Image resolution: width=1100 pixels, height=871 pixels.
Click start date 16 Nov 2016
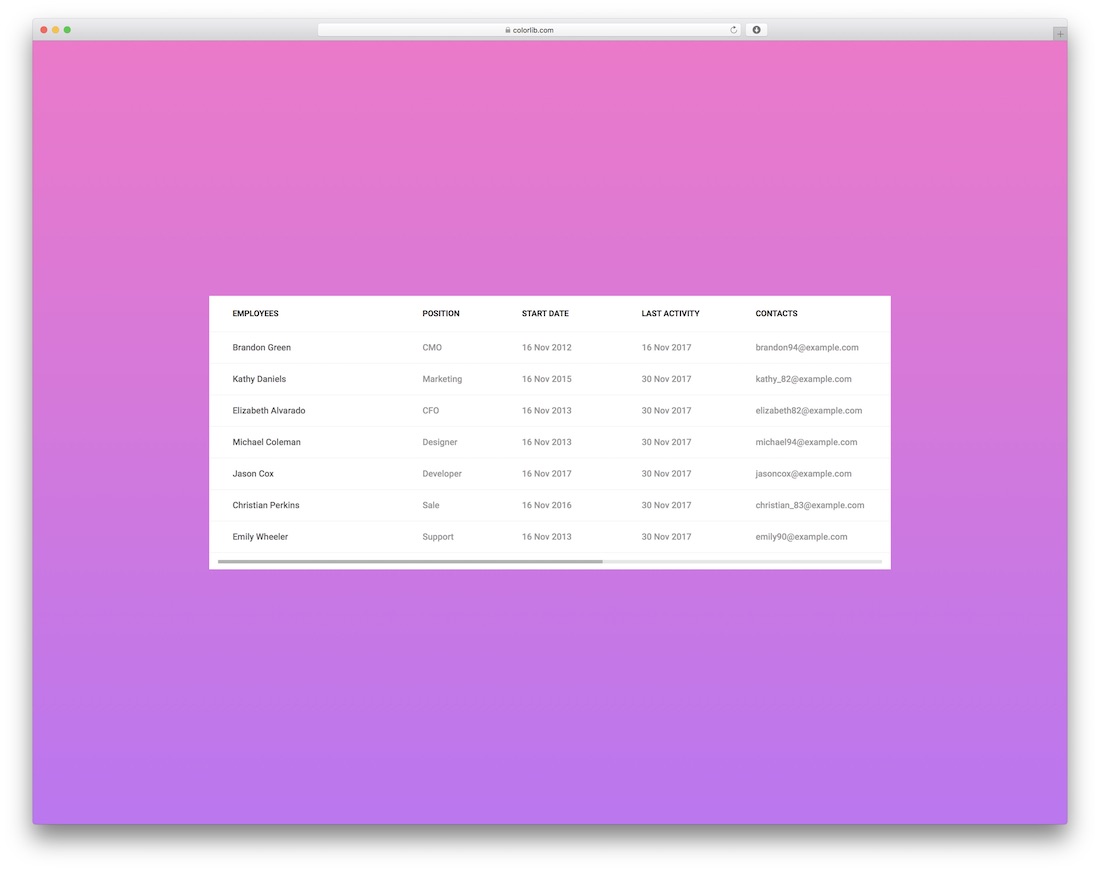coord(546,506)
